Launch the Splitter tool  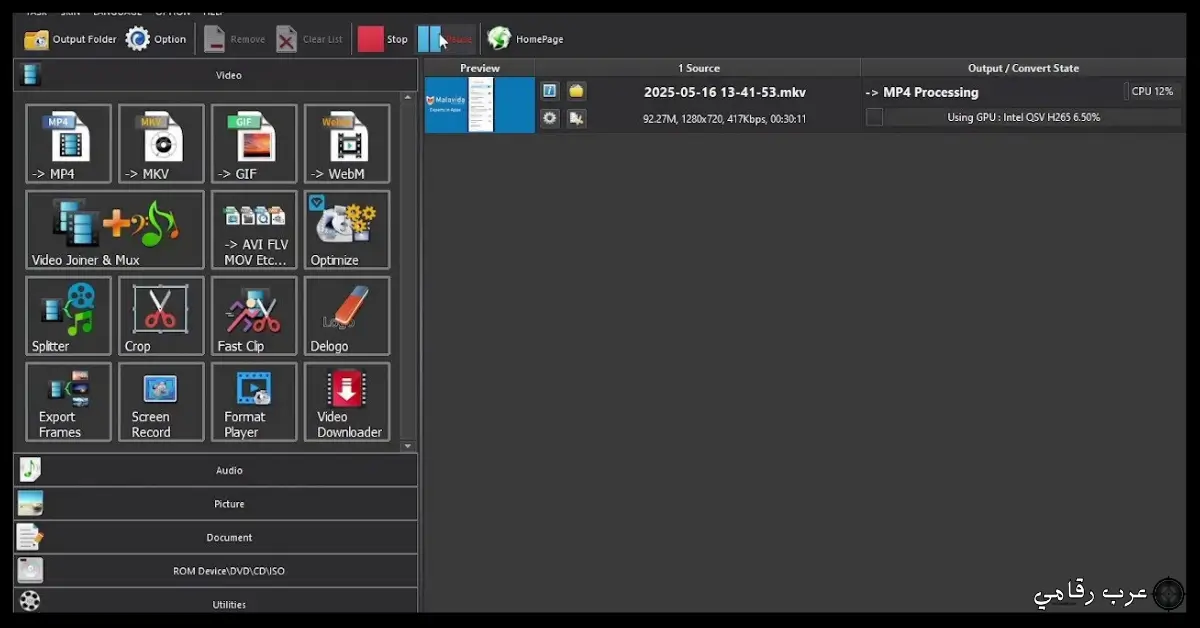tap(67, 316)
